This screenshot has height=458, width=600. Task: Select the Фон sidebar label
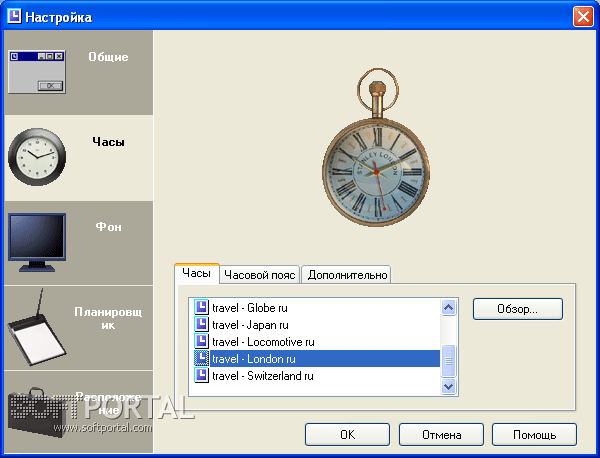click(109, 227)
